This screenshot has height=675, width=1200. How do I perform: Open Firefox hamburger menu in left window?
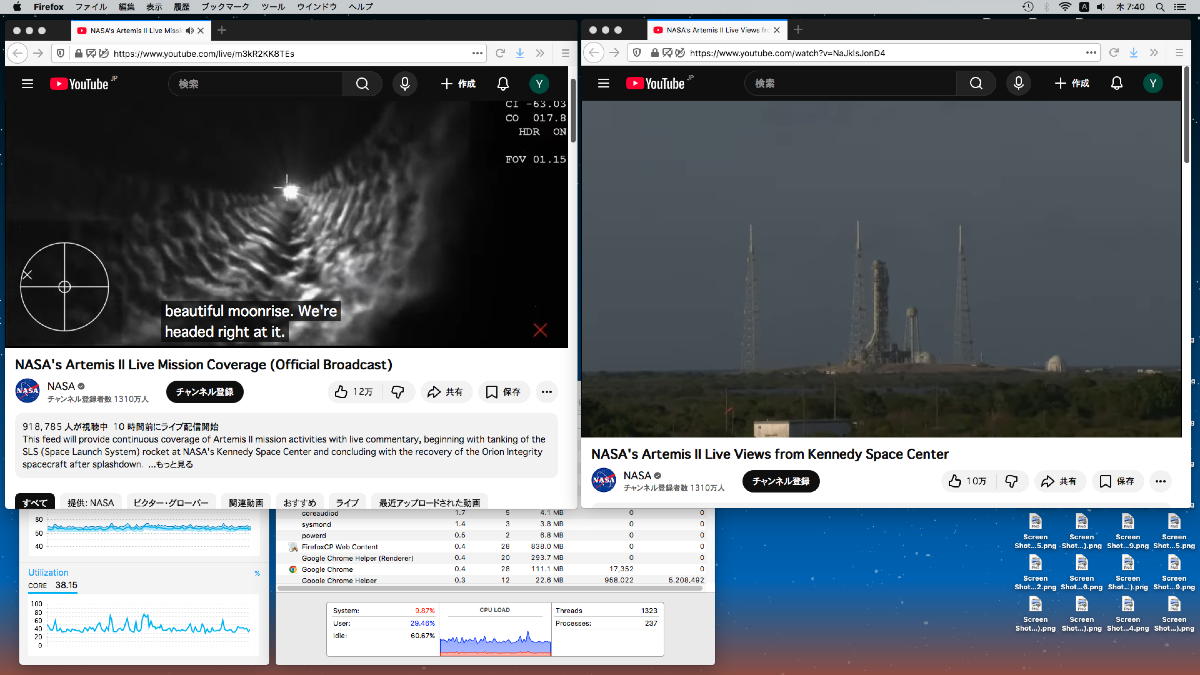point(565,53)
